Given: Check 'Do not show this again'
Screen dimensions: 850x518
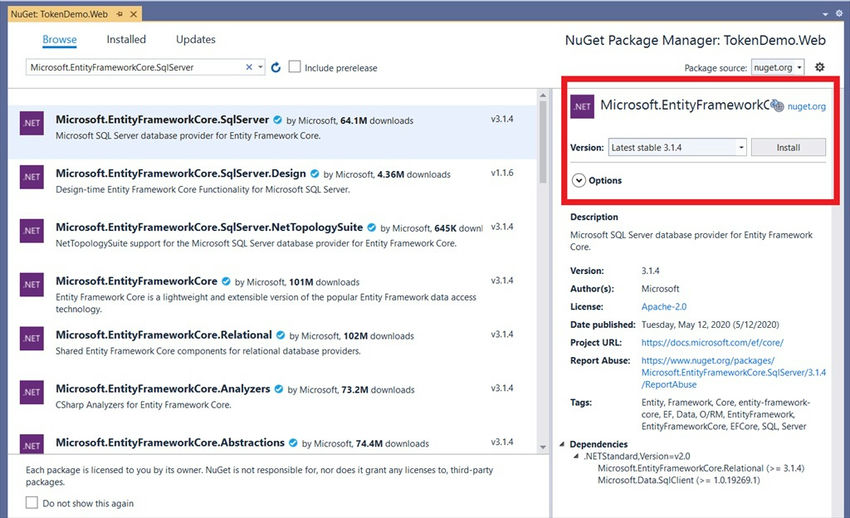Looking at the screenshot, I should 32,503.
